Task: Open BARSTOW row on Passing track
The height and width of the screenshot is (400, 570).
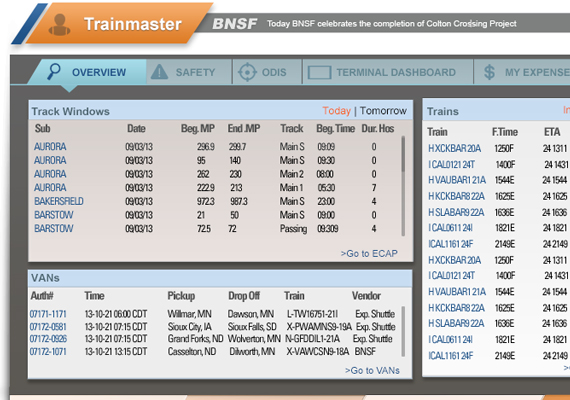Action: tap(54, 228)
